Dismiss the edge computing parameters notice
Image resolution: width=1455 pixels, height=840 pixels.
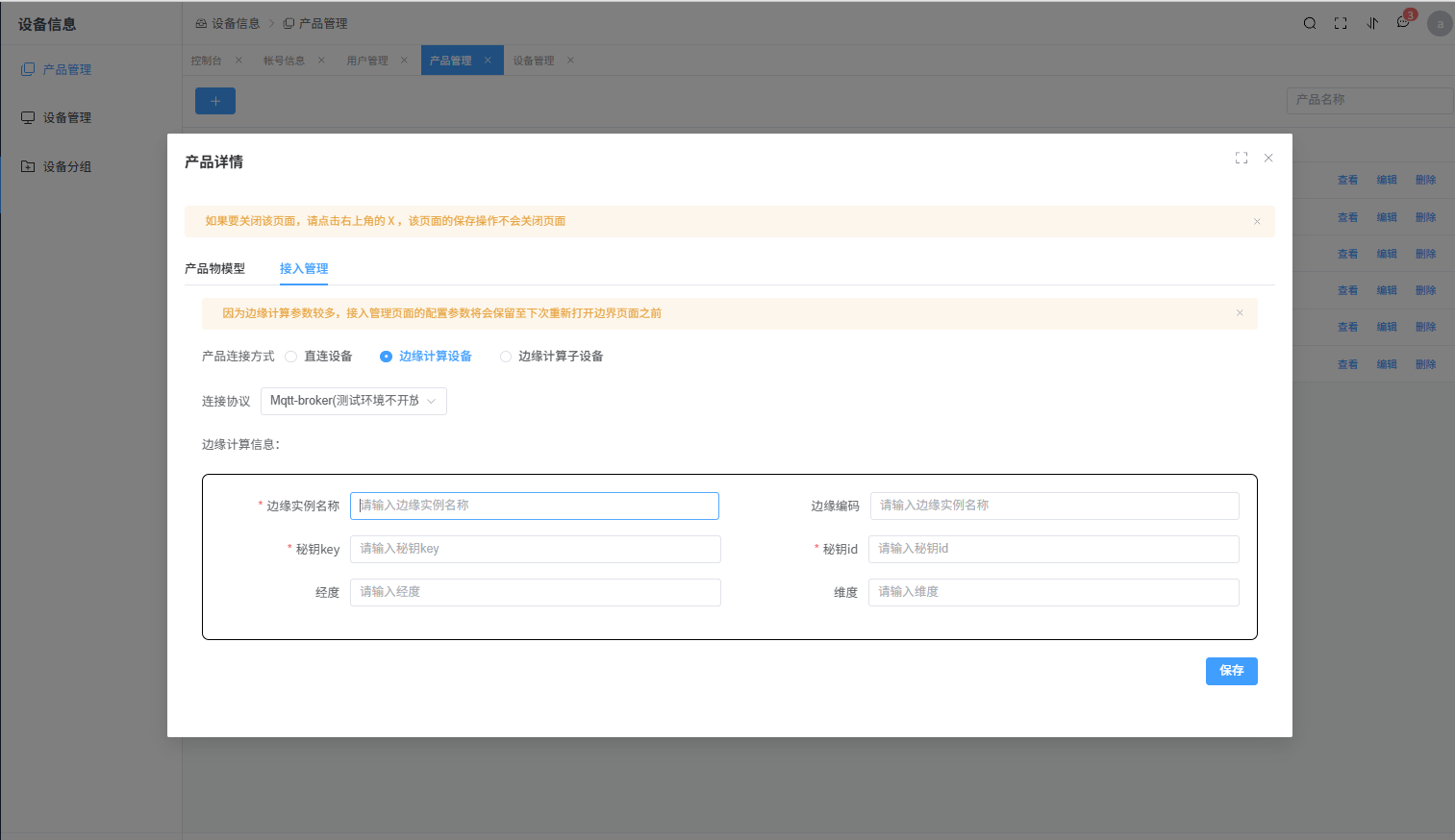pos(1240,313)
